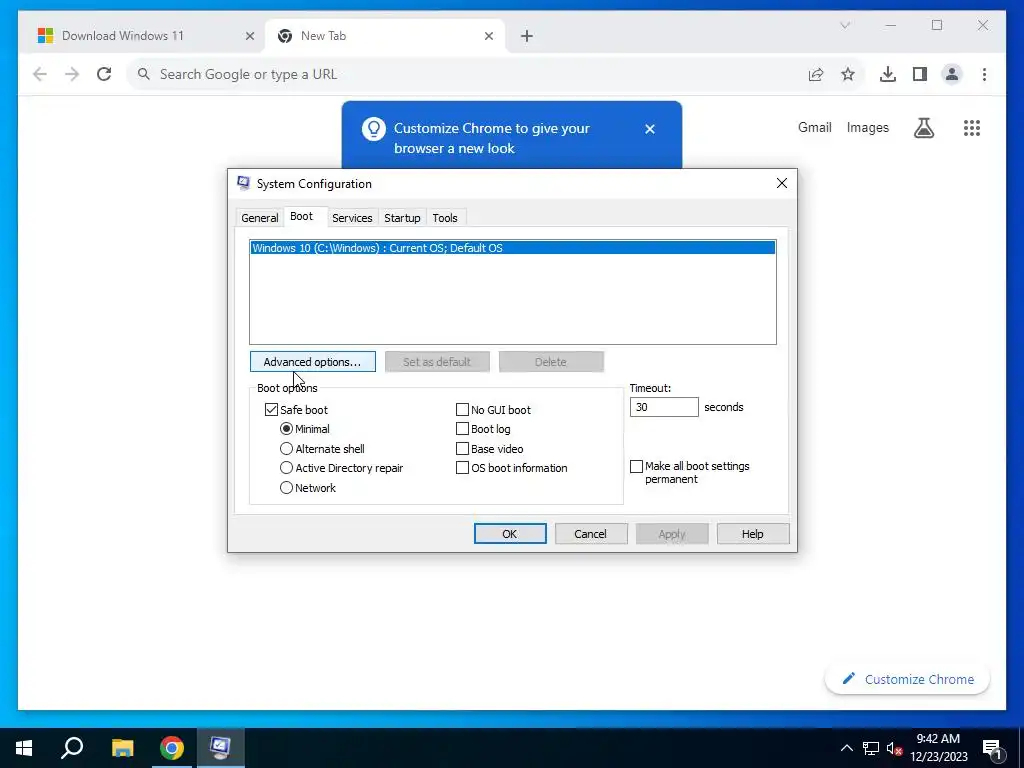Switch to the Startup tab
This screenshot has height=768, width=1024.
(402, 218)
